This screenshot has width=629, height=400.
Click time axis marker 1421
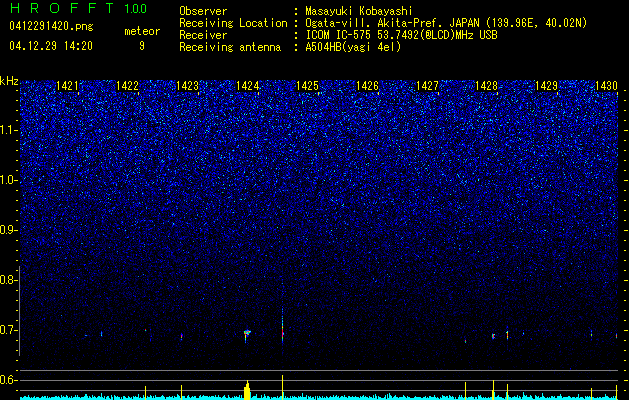(x=67, y=86)
